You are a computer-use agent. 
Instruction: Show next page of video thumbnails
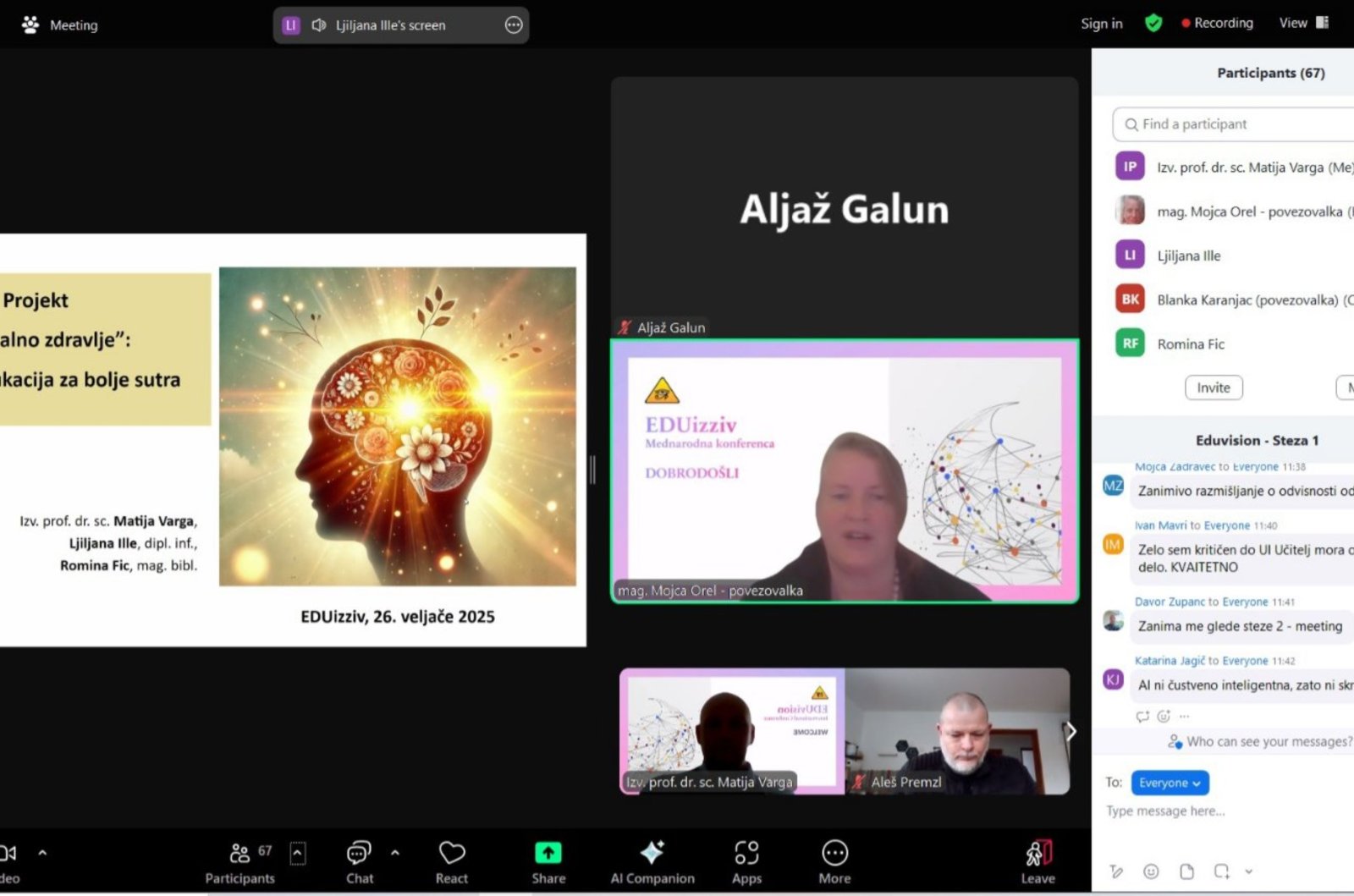1071,732
